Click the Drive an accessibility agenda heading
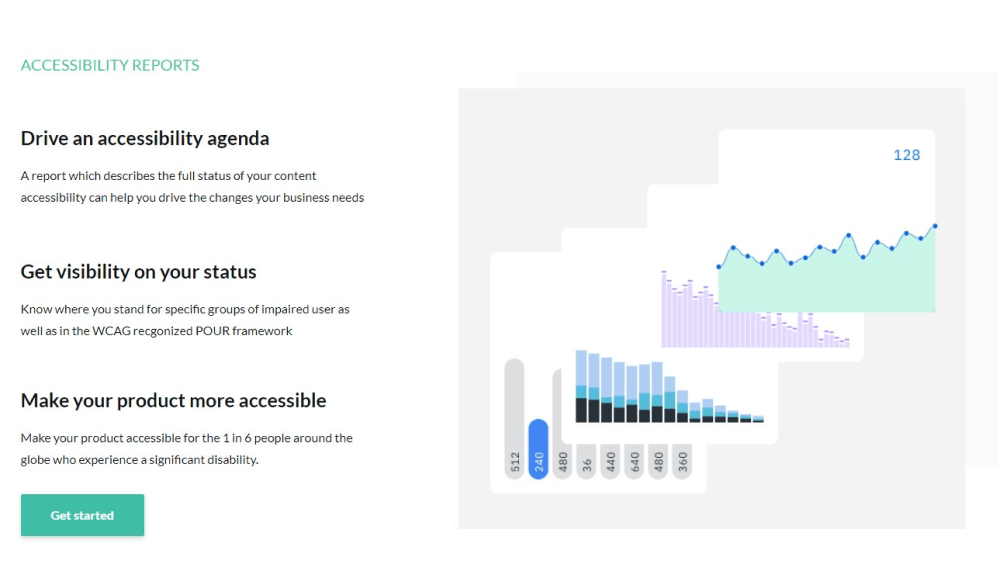This screenshot has height=561, width=1000. (x=145, y=138)
